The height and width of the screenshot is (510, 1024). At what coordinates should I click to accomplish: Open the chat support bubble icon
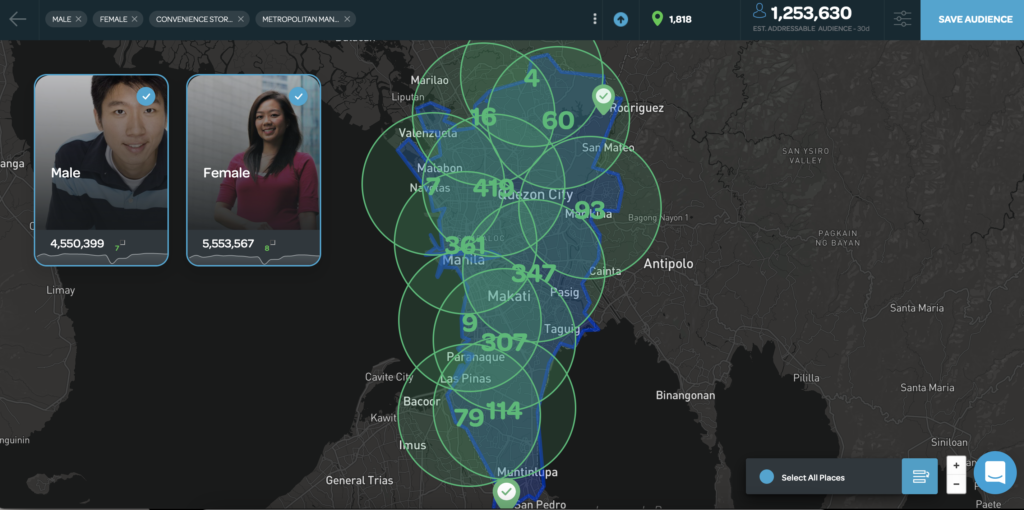[995, 472]
